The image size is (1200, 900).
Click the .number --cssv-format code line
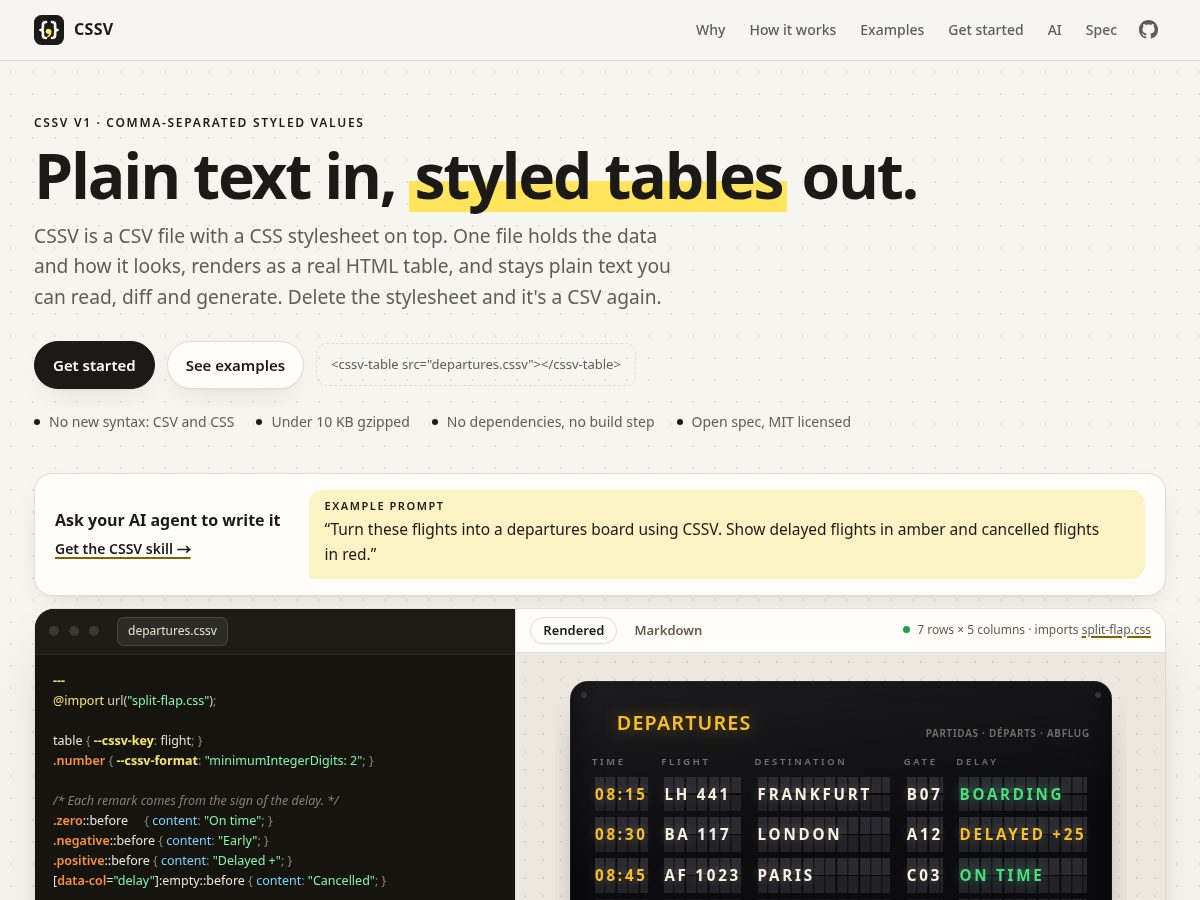coord(214,760)
